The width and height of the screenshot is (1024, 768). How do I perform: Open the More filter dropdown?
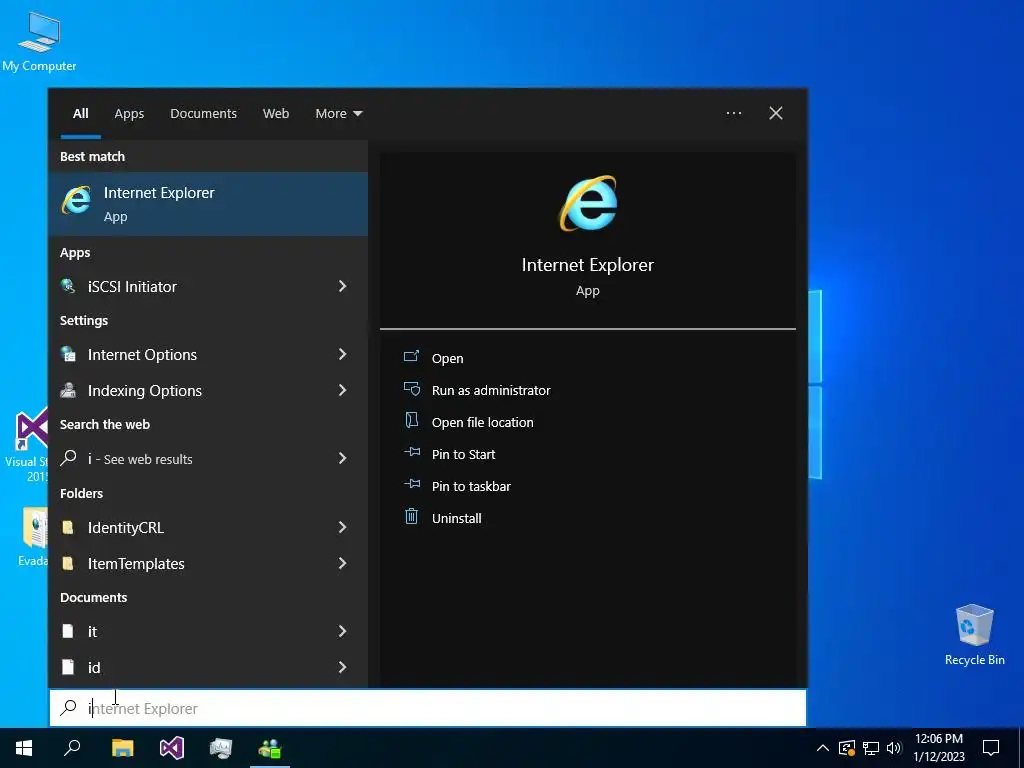coord(338,114)
